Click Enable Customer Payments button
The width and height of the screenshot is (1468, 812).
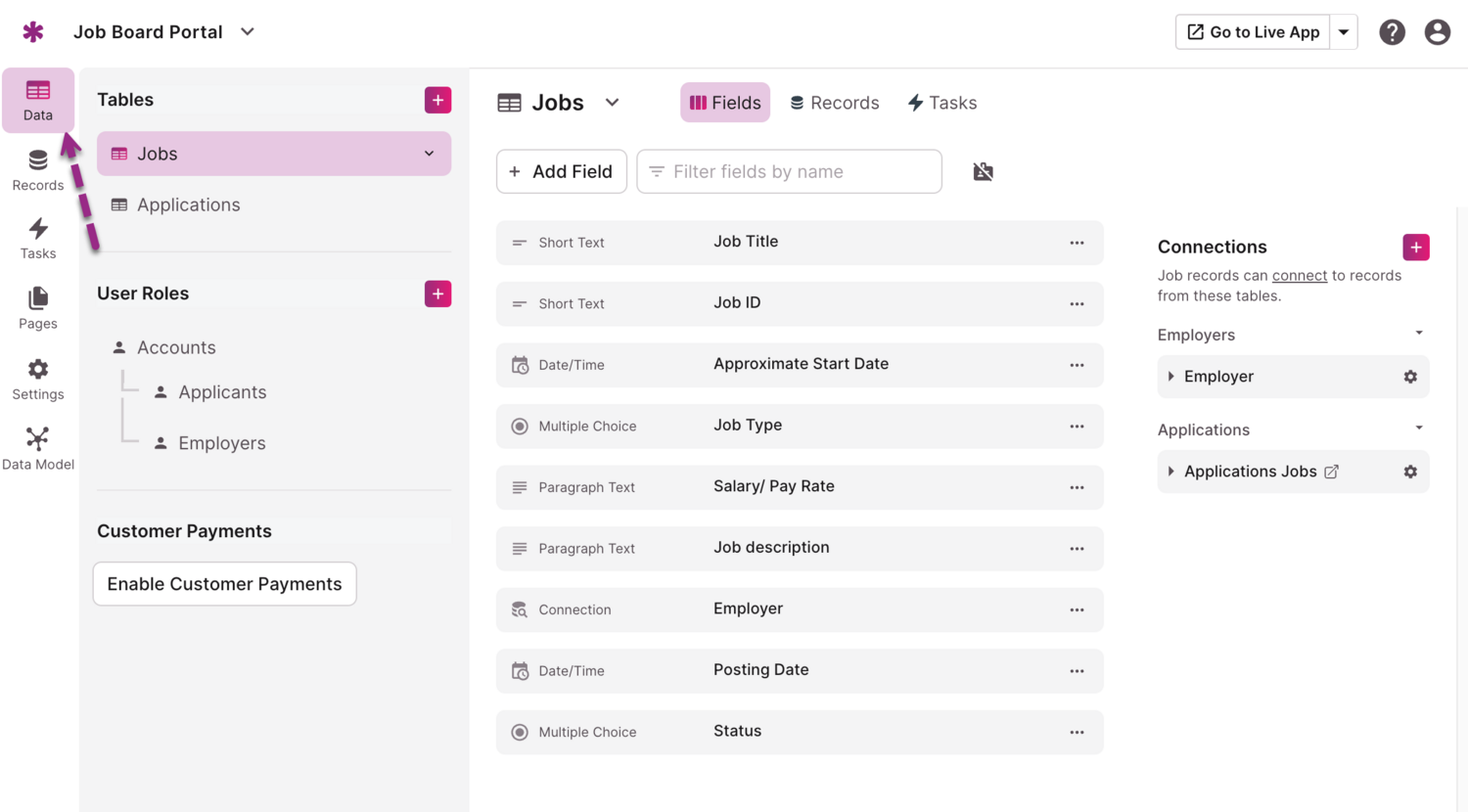[224, 584]
